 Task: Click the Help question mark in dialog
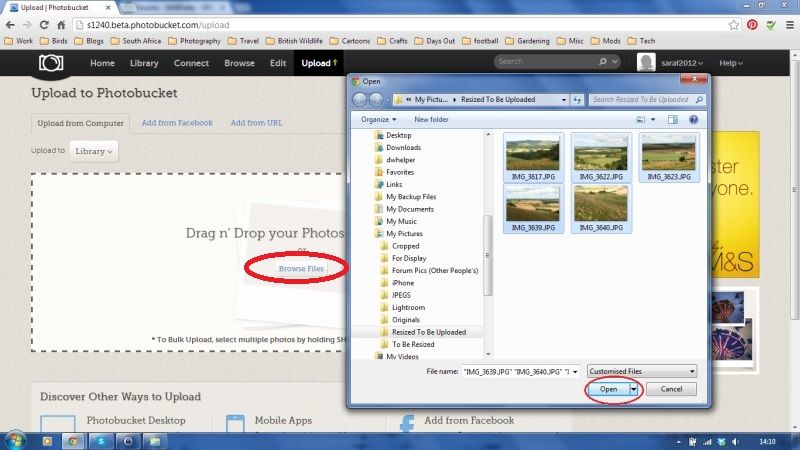(693, 119)
